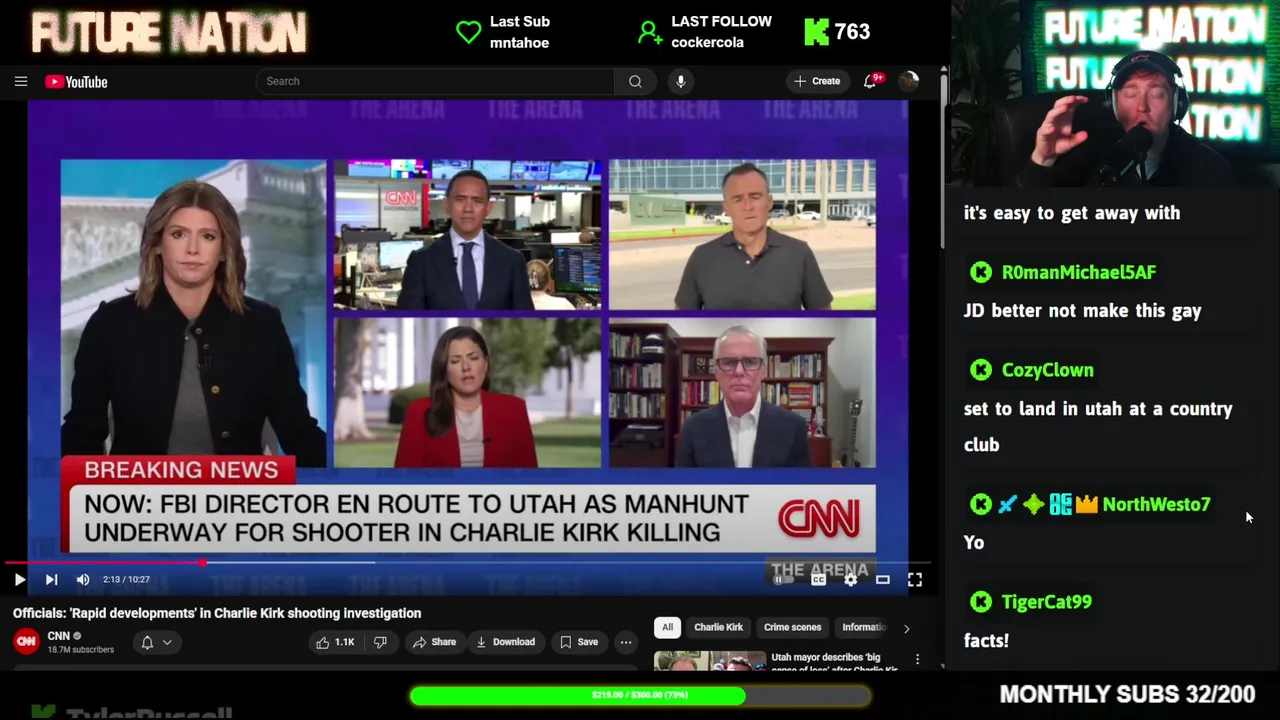
Task: Click the video title 'Officials: Rapid developments'
Action: pos(217,613)
